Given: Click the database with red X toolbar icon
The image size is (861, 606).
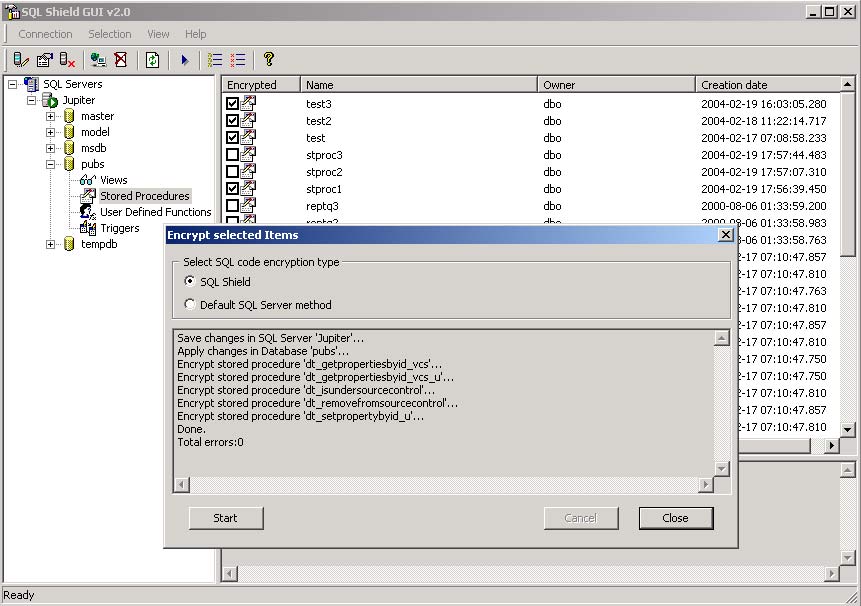Looking at the screenshot, I should click(67, 60).
